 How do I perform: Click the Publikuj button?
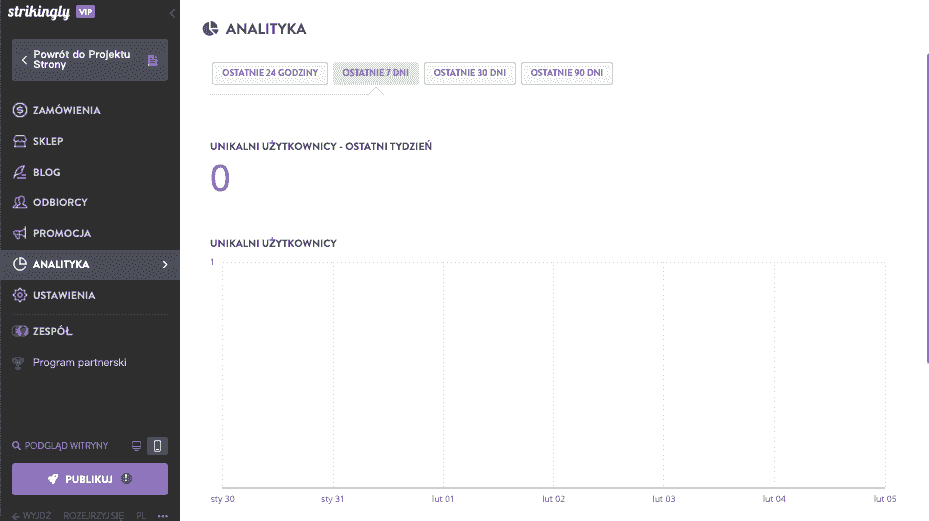[x=90, y=479]
